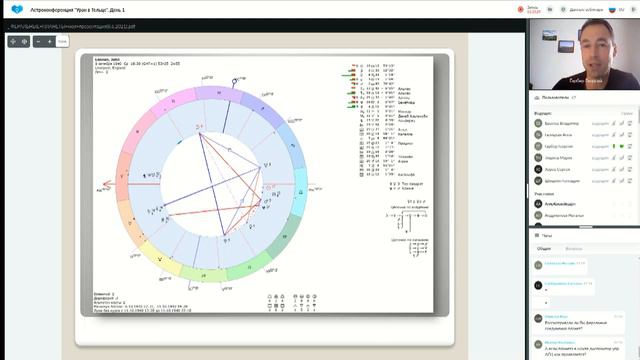This screenshot has width=640, height=360.
Task: Click the users group icon beside Пользователи
Action: coord(537,98)
